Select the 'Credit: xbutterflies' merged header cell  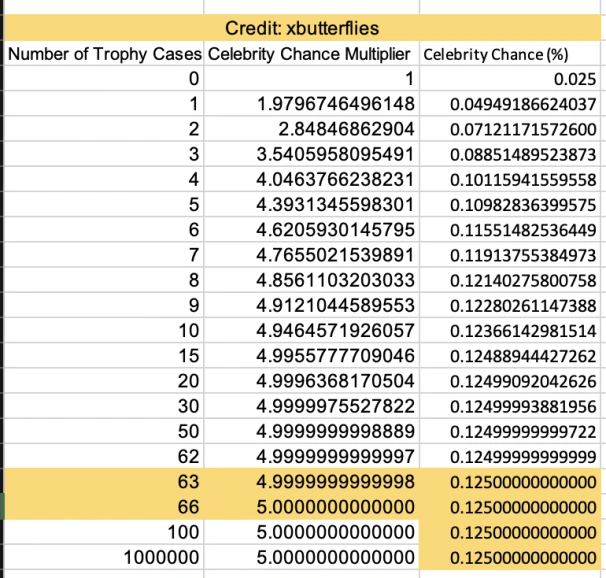[x=302, y=28]
